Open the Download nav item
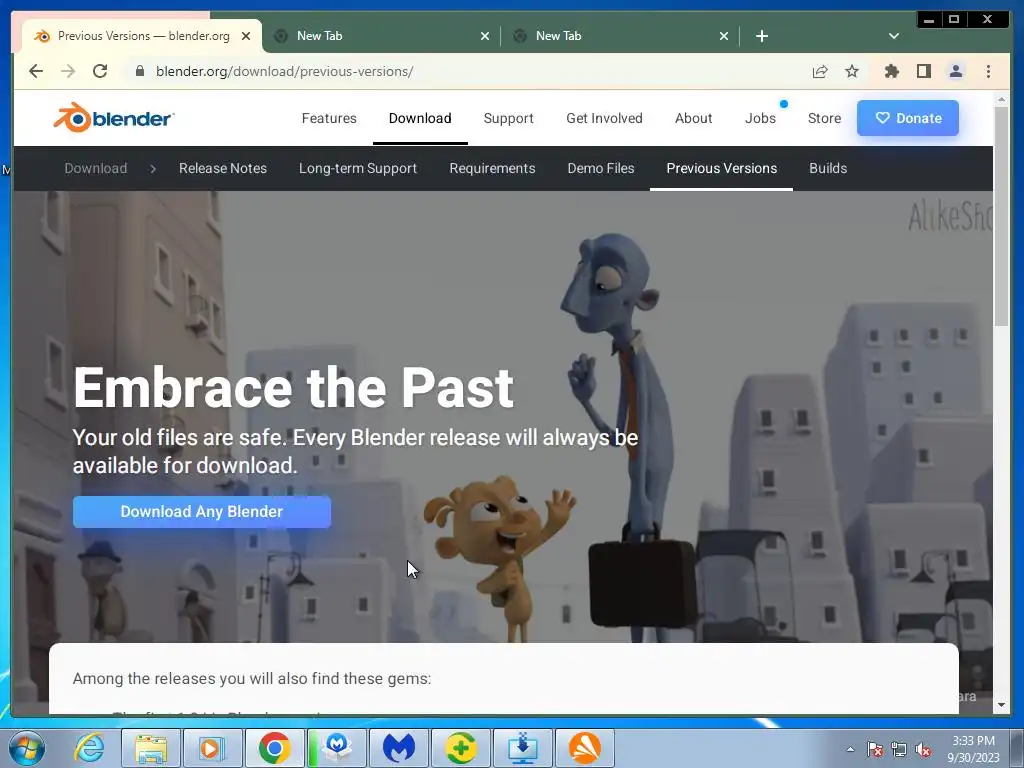 coord(420,118)
